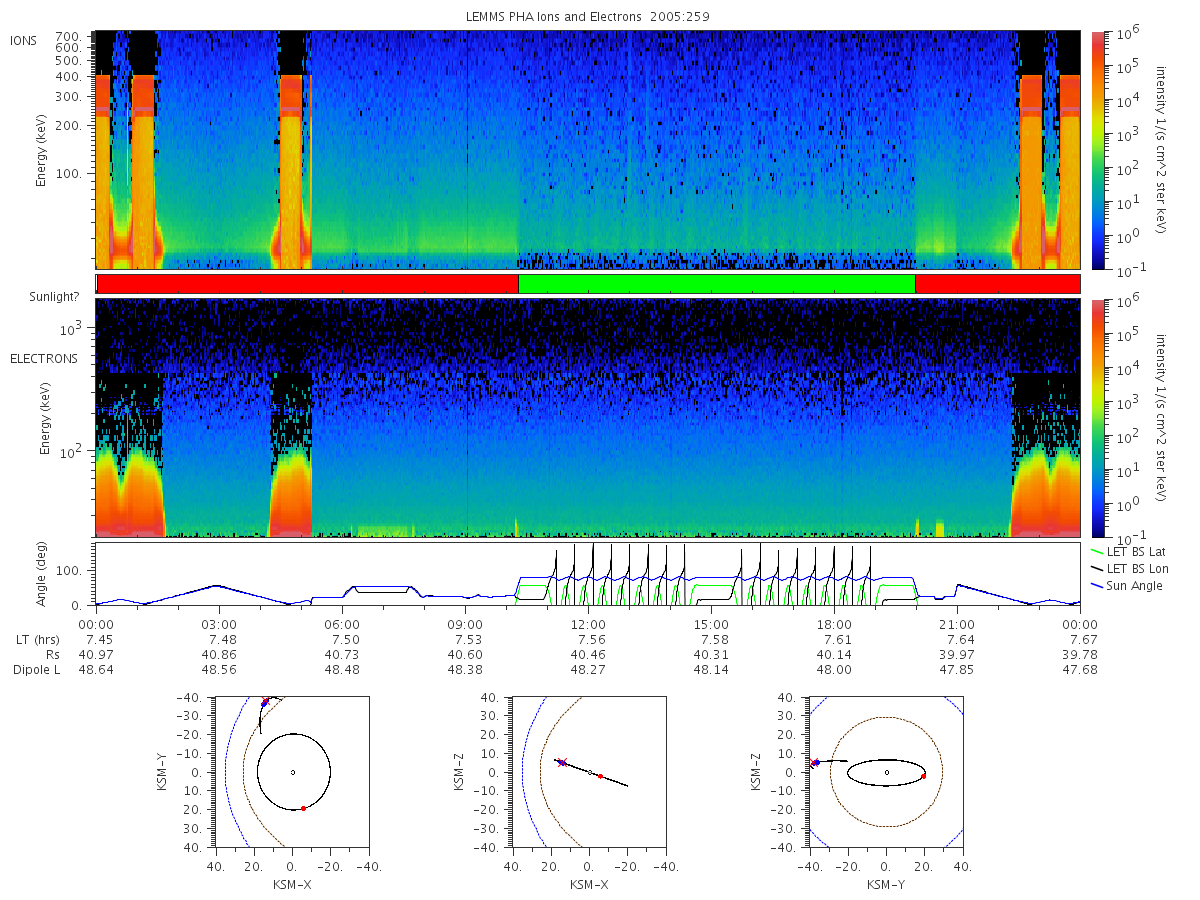
Task: Click the KSM-X versus KSM-Z orbit plot
Action: pos(589,772)
